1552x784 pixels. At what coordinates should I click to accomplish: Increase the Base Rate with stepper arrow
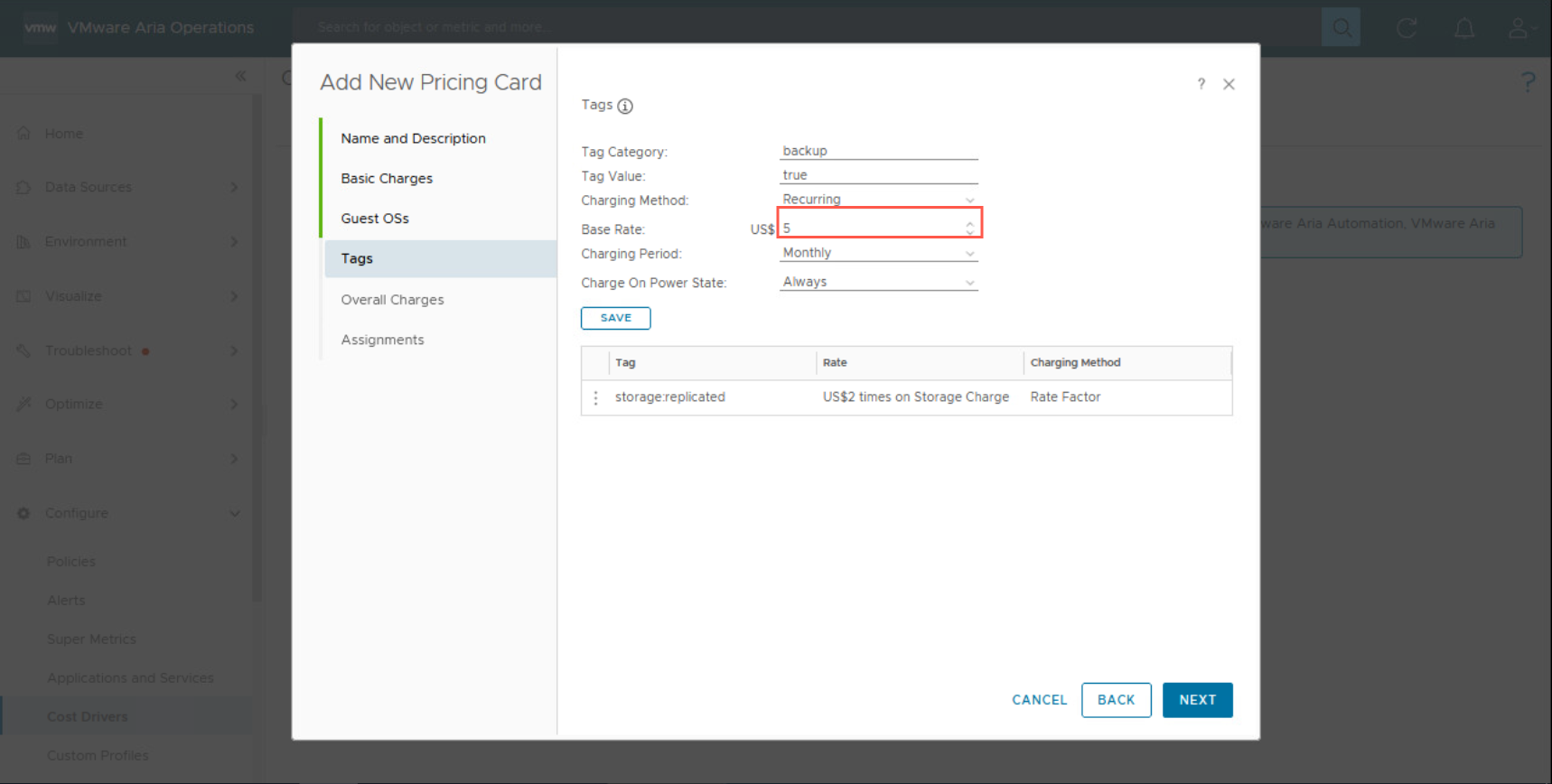(x=969, y=223)
